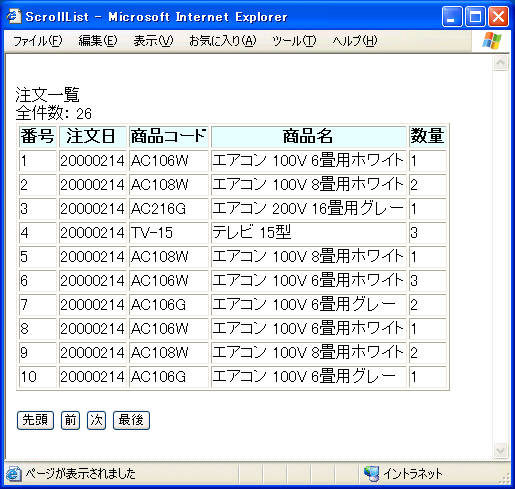Click the 最後 button

[131, 420]
